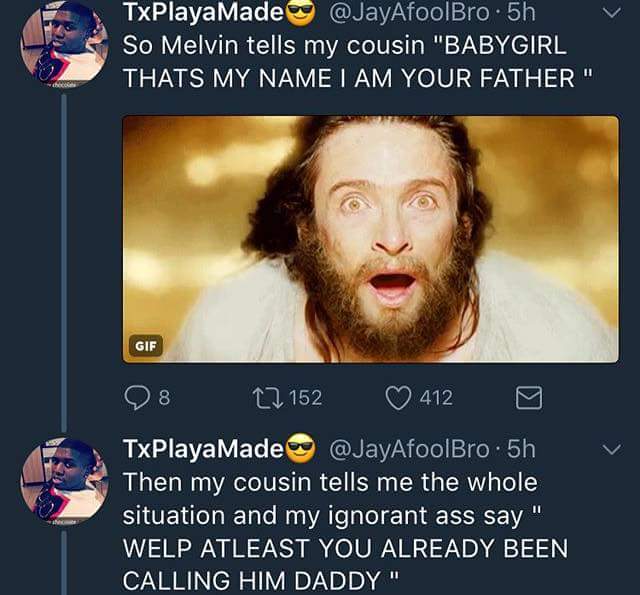Click the second tweet's 5h timestamp
640x595 pixels.
click(x=521, y=448)
